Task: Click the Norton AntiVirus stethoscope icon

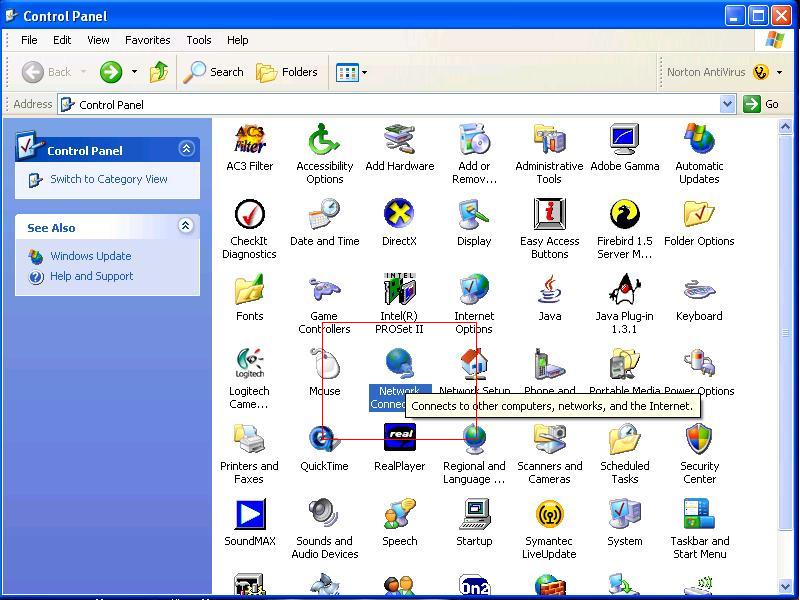Action: tap(761, 72)
